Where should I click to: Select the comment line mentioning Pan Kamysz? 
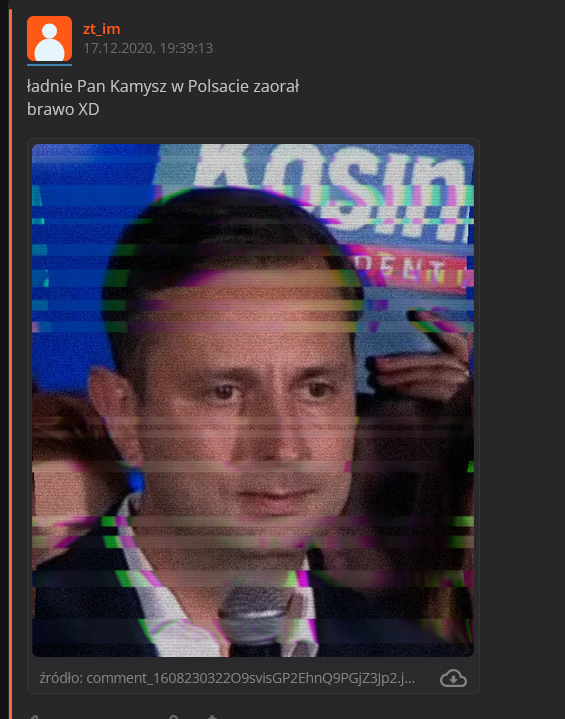163,86
